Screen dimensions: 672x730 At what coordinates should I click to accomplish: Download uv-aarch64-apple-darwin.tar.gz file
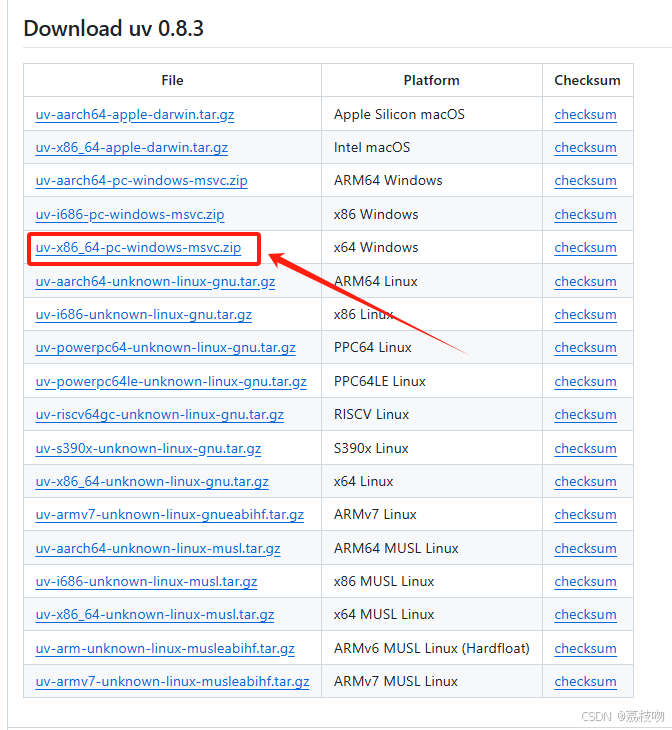pos(135,115)
